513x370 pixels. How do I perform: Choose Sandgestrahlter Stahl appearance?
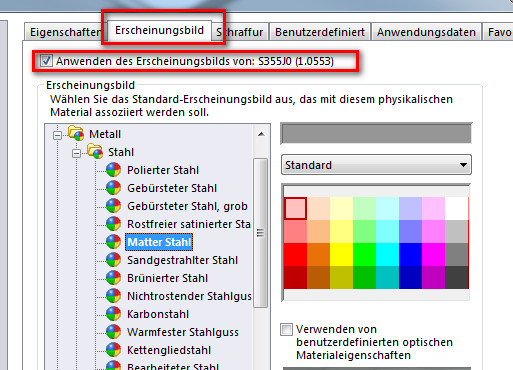pos(182,260)
